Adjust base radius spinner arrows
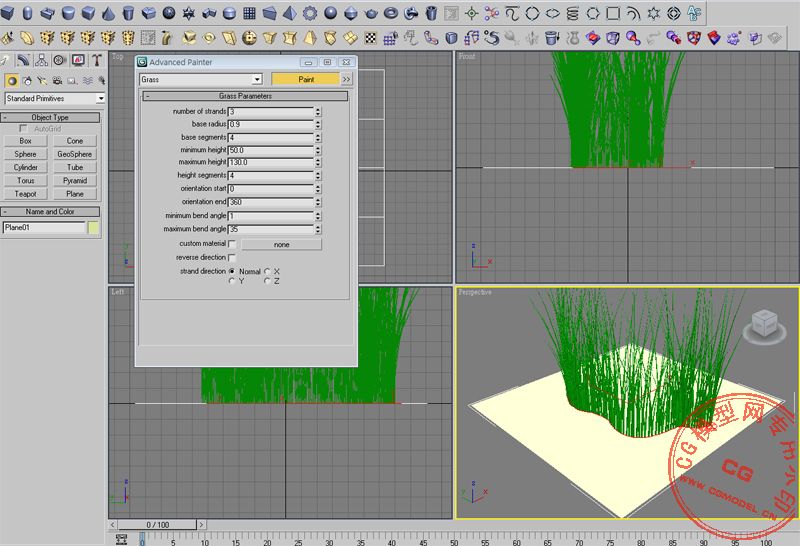This screenshot has width=800, height=546. click(318, 124)
